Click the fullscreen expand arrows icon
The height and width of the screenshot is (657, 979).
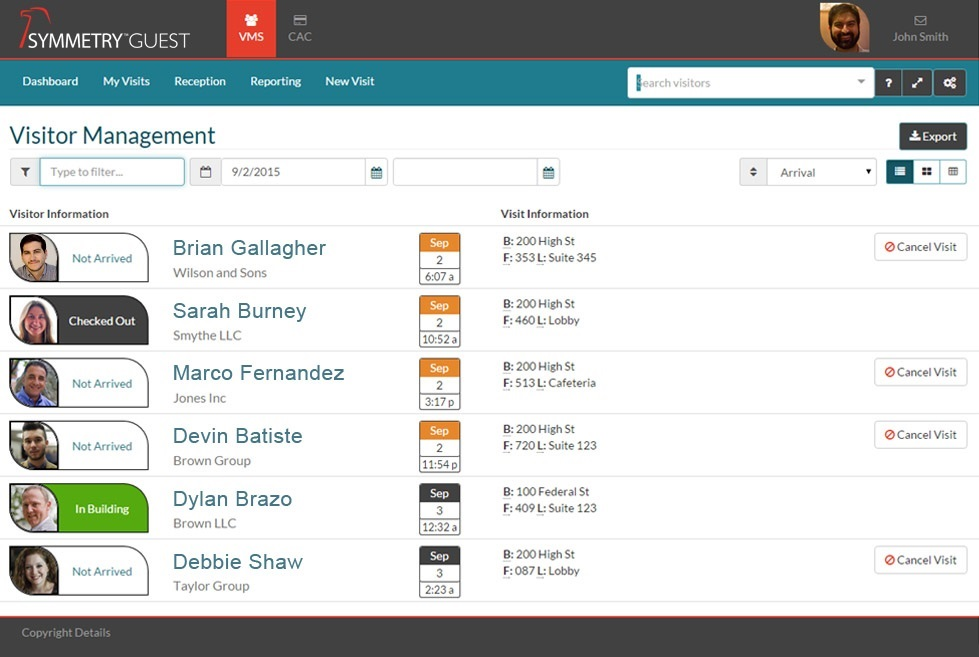click(x=917, y=83)
